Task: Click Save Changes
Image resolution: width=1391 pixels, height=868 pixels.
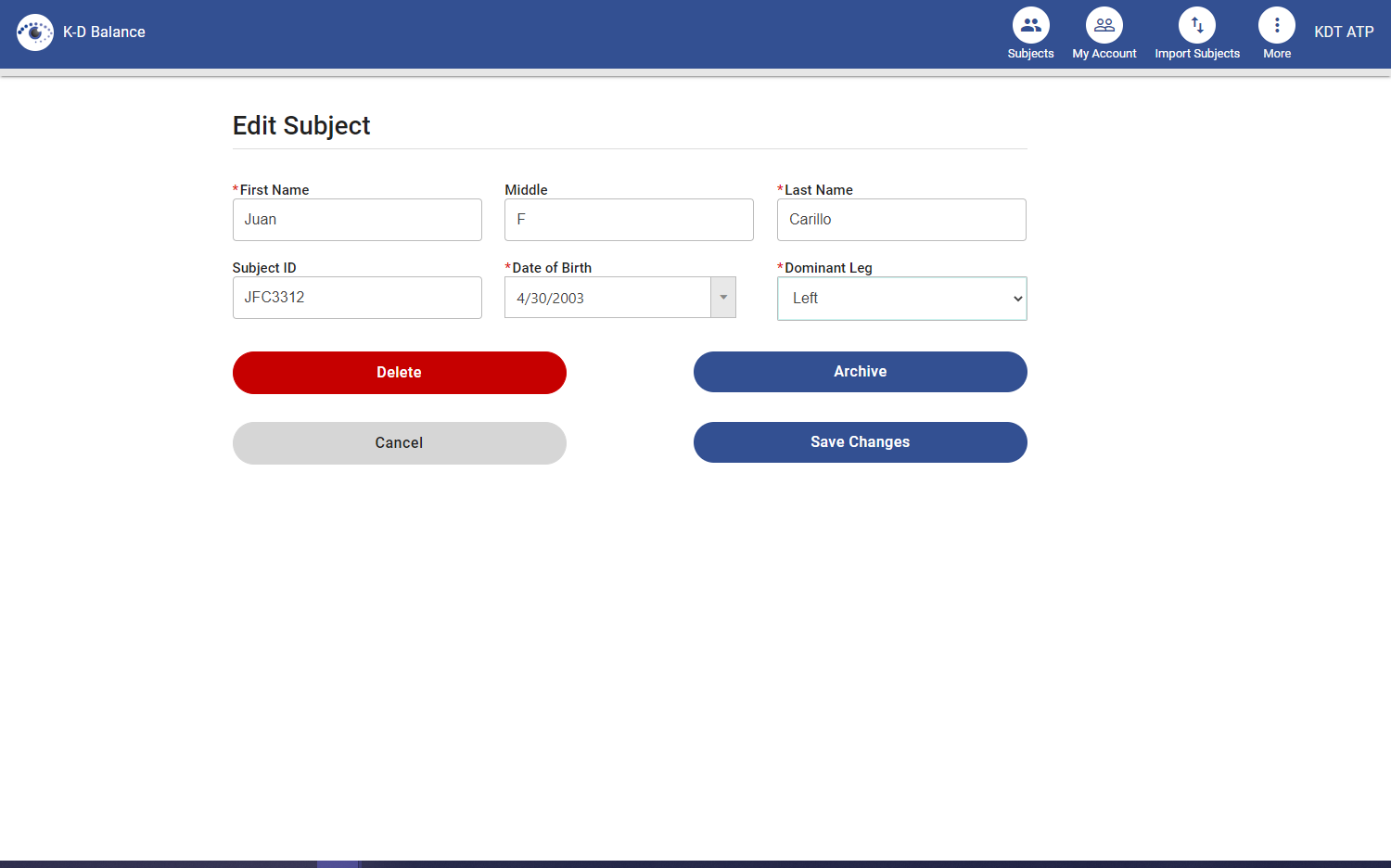Action: [860, 442]
